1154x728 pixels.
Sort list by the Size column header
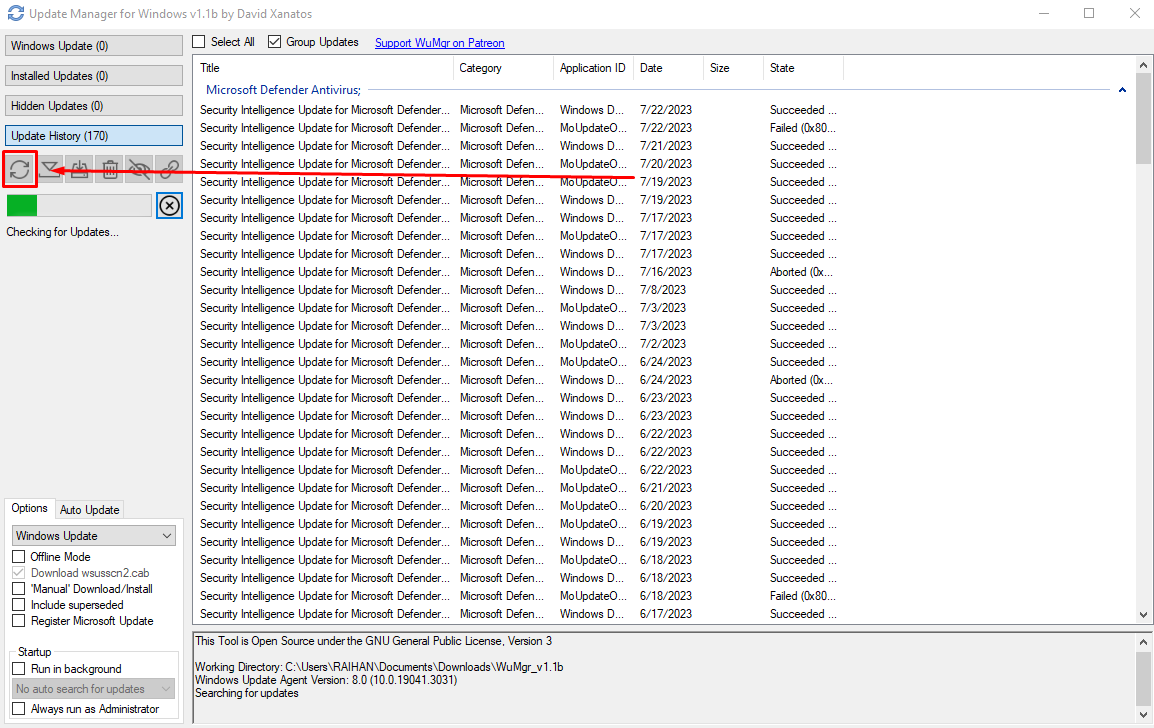click(x=734, y=68)
